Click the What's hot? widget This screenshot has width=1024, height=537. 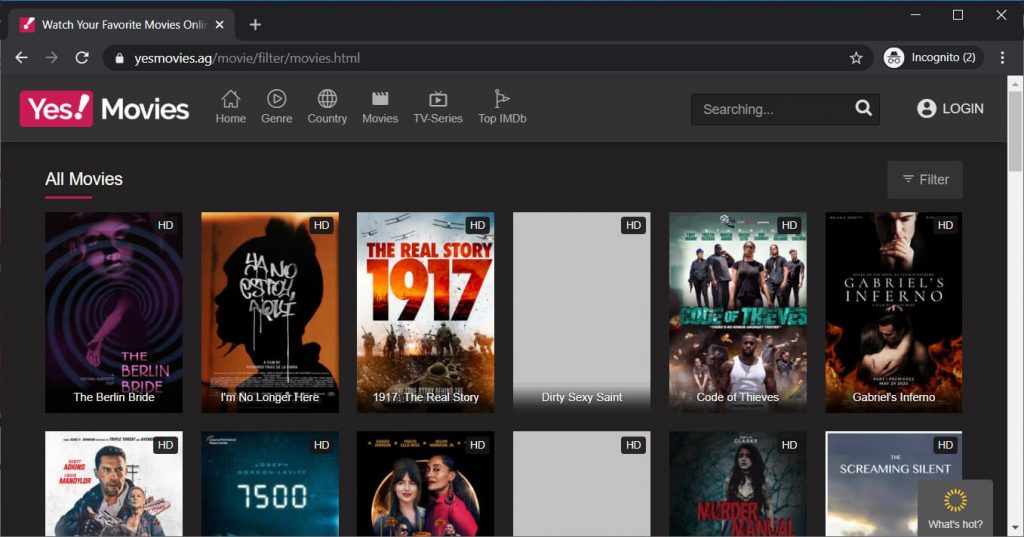click(x=955, y=508)
